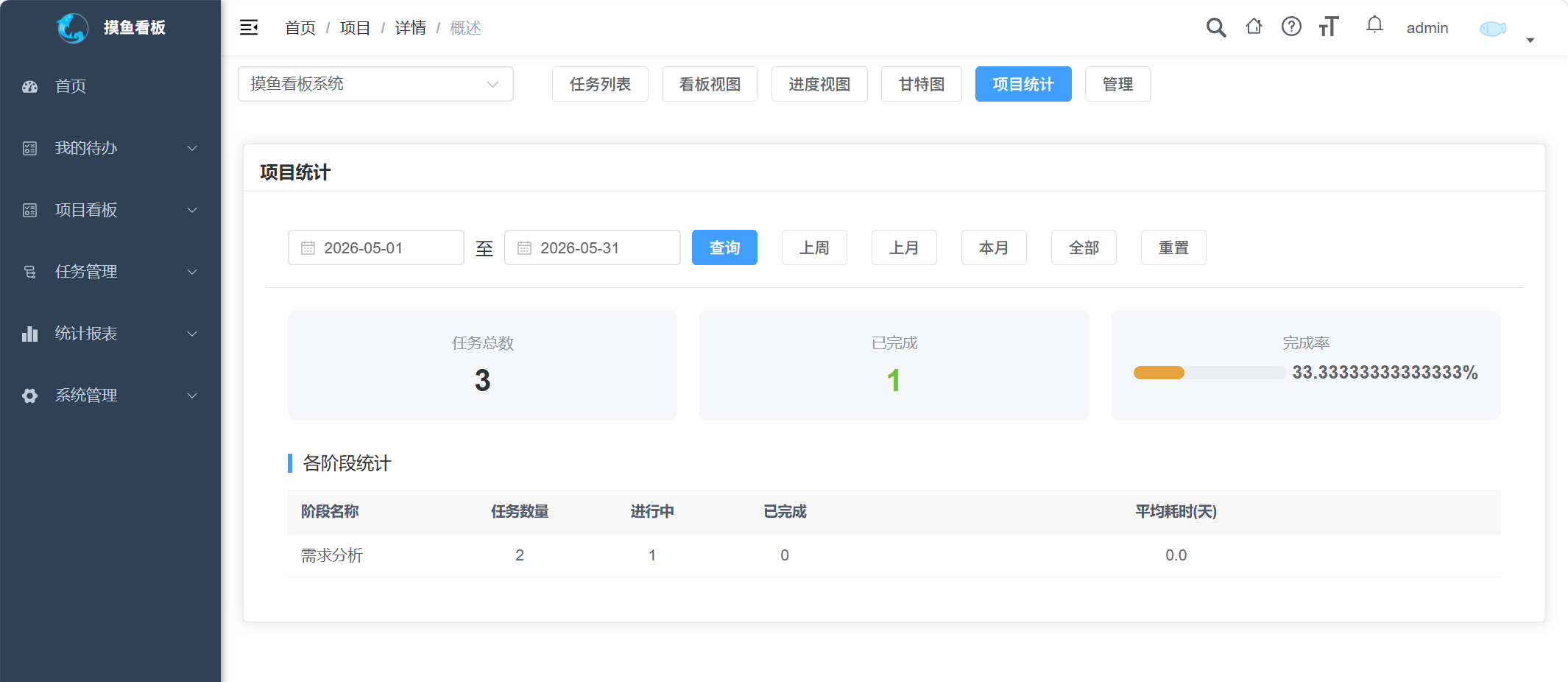Switch to the 看板视图 tab

point(710,84)
